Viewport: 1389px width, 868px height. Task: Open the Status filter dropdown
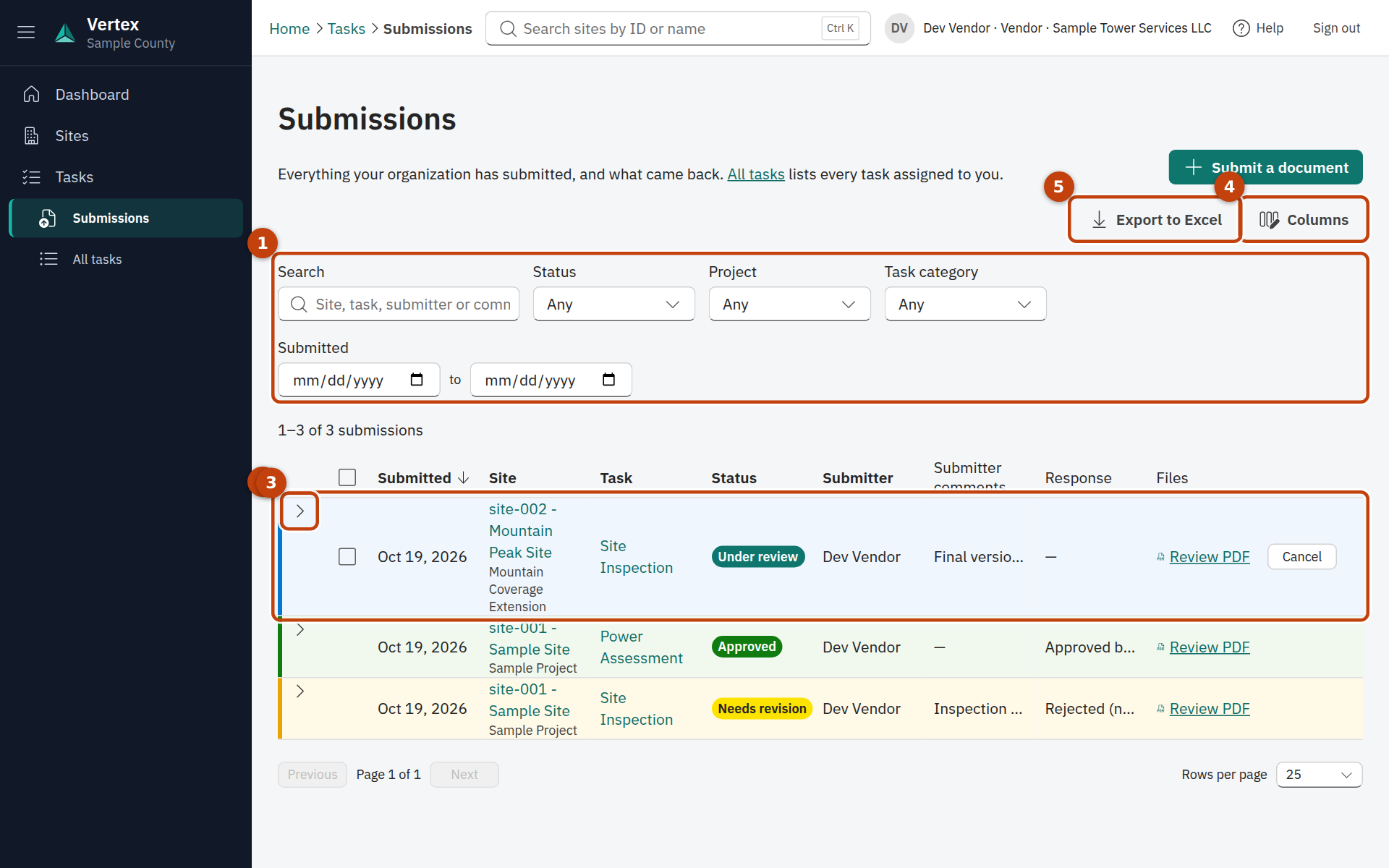[613, 304]
